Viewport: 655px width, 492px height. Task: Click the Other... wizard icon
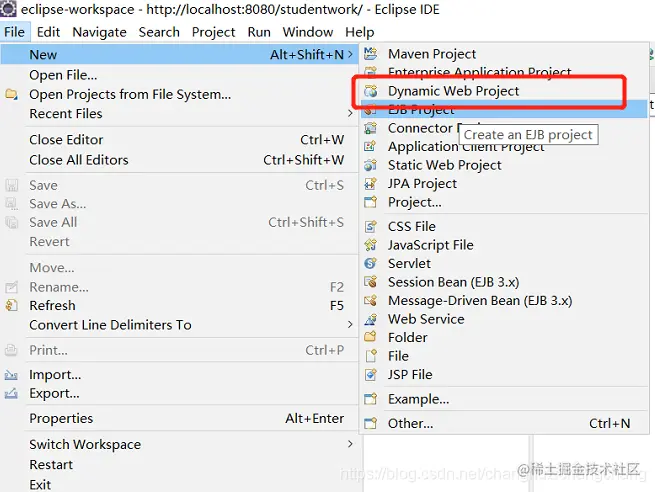371,423
